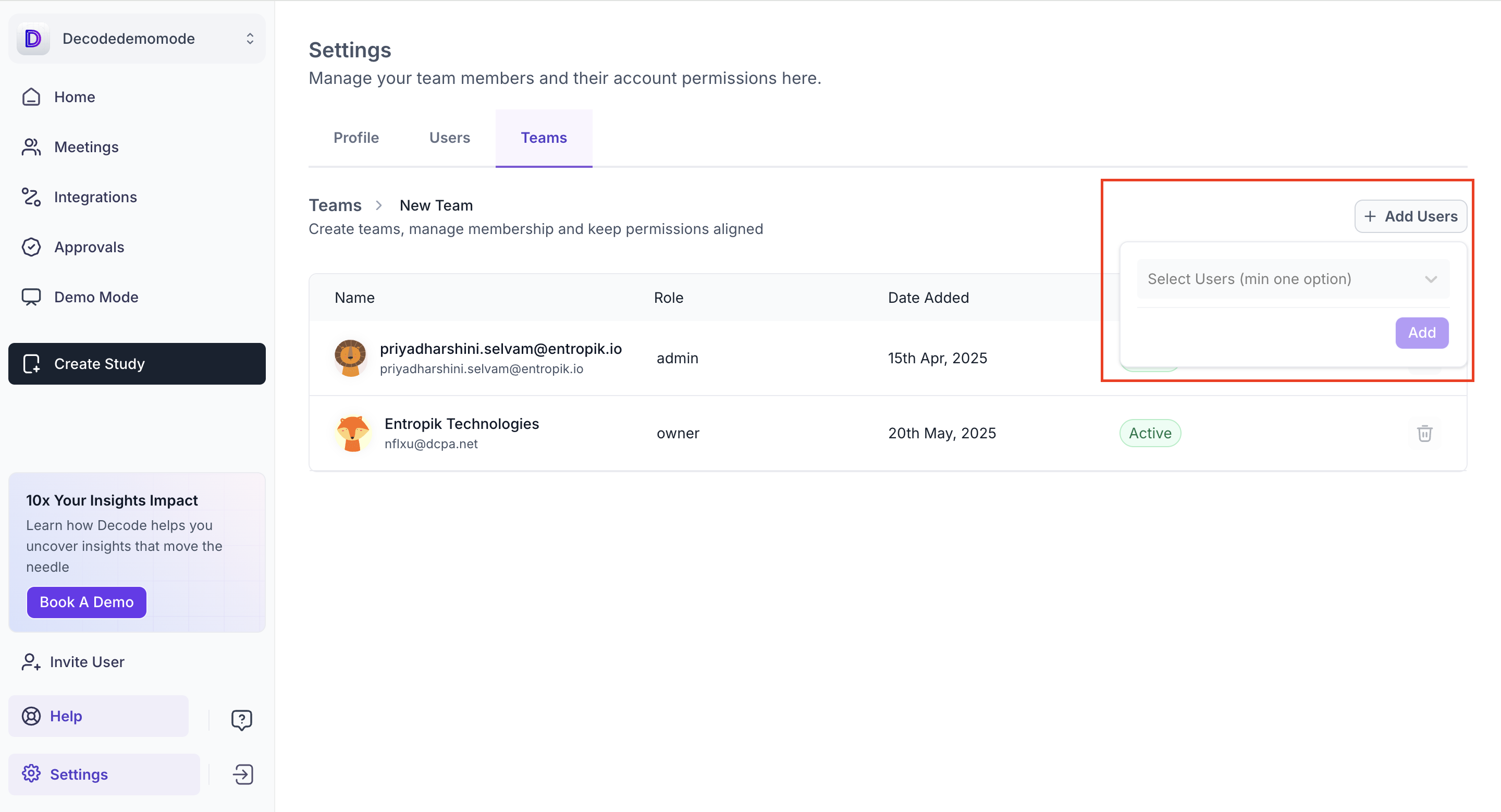1501x812 pixels.
Task: Click the Home icon in sidebar
Action: click(31, 97)
